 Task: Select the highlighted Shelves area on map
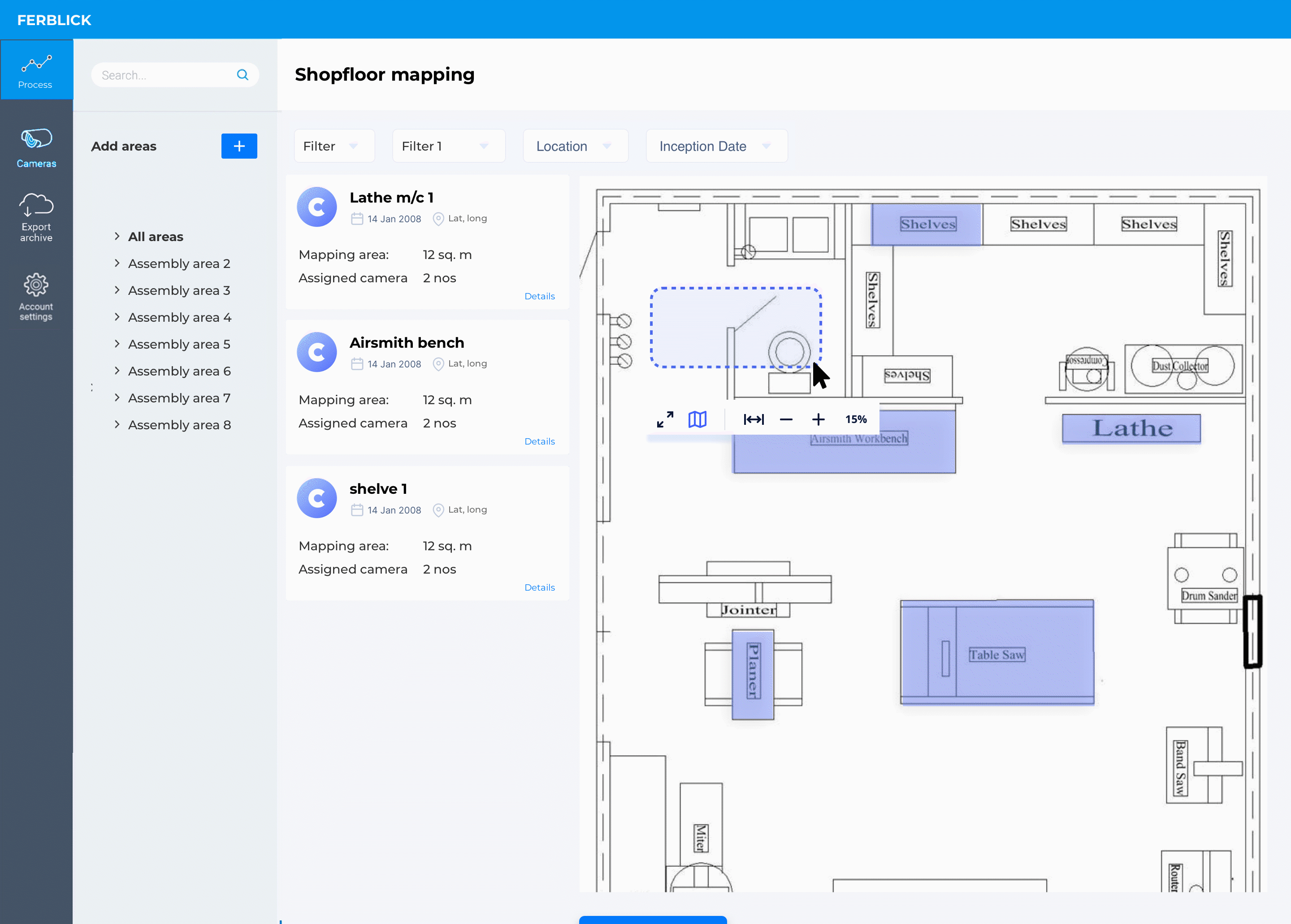pos(927,224)
